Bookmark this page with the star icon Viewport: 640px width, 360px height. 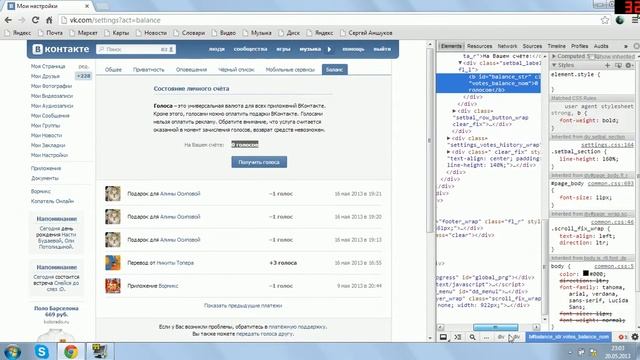coord(604,20)
